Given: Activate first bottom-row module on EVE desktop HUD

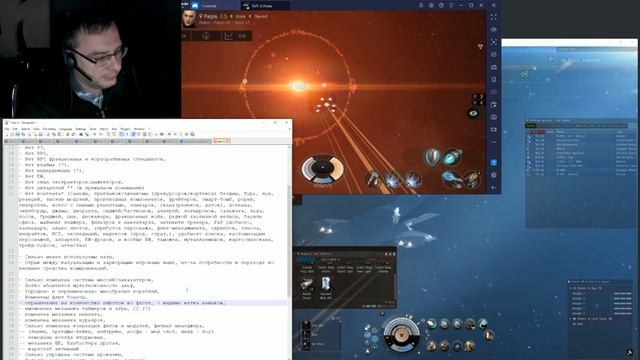Looking at the screenshot, I should coord(431,346).
